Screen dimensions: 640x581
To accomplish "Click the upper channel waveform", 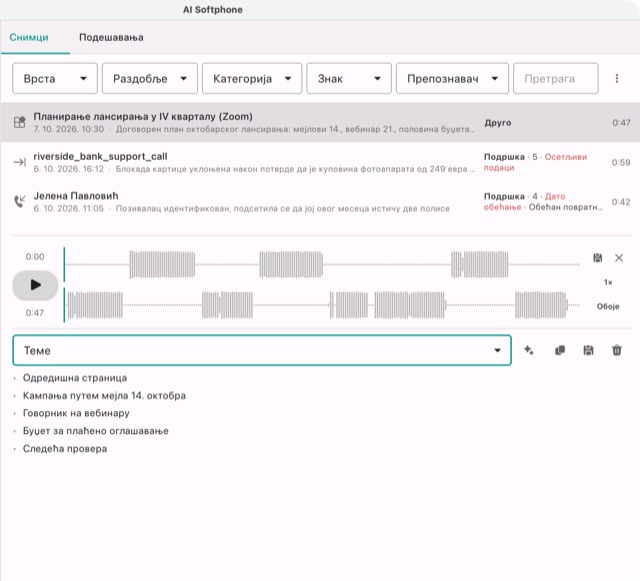I will 322,264.
